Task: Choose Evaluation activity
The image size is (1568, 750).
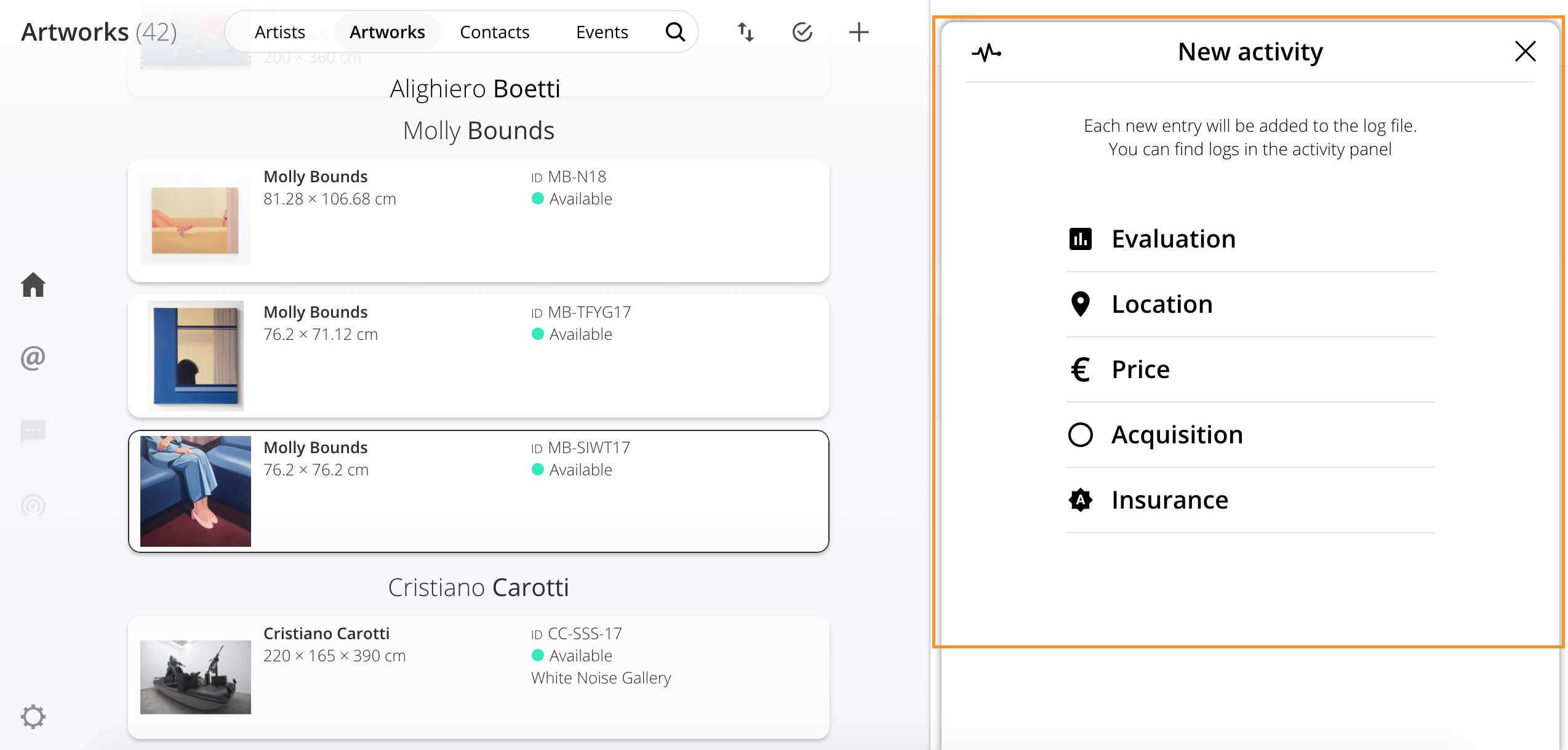Action: point(1250,239)
